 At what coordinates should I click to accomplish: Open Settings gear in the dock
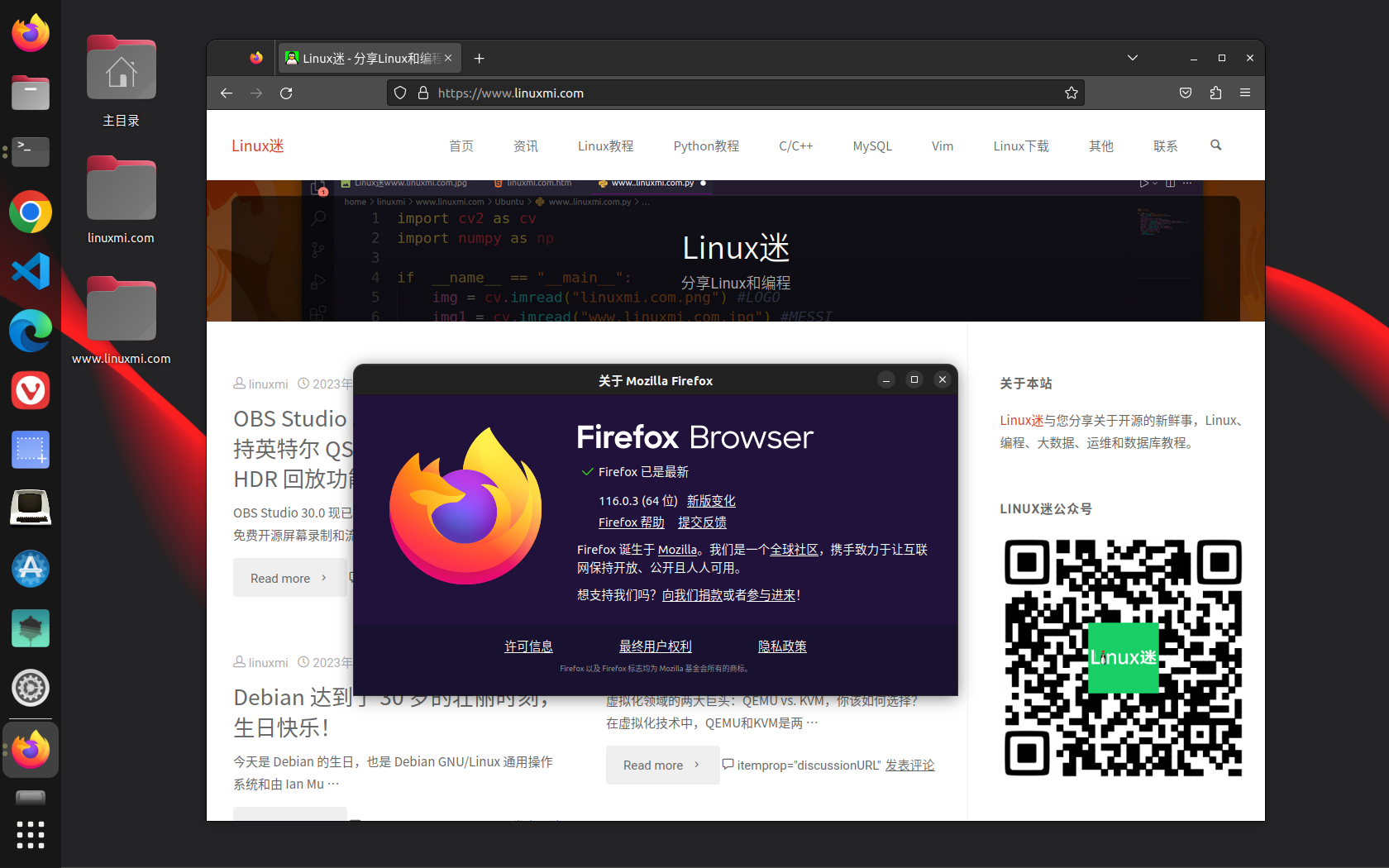[31, 688]
